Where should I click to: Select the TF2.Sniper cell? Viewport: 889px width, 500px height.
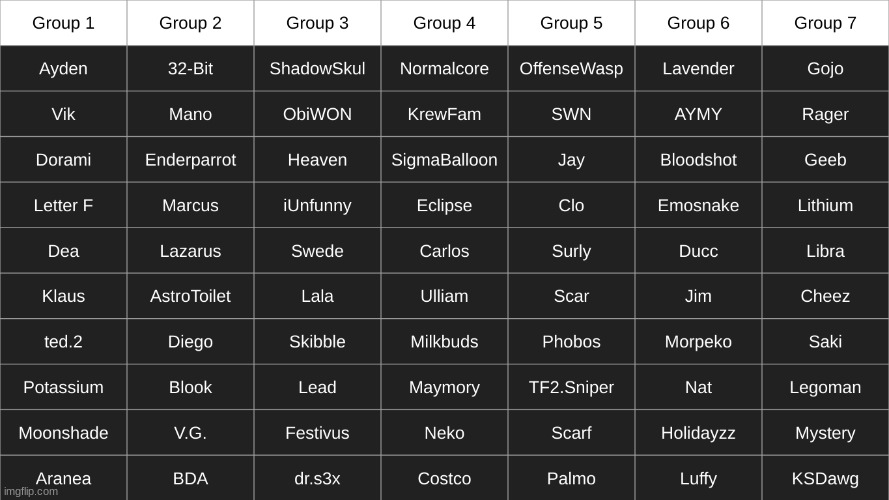point(571,388)
